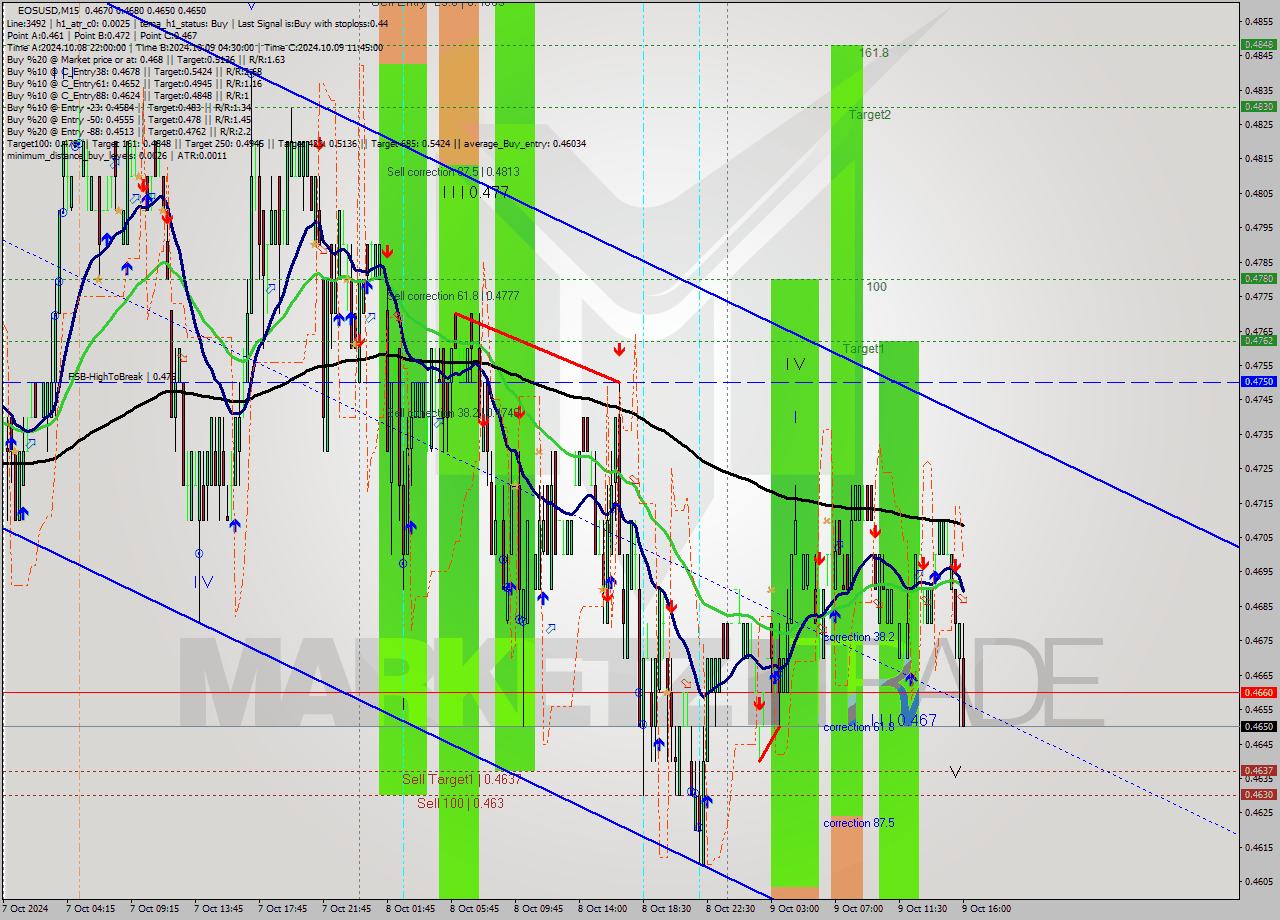Click the 'Target1' label on green bar
This screenshot has height=920, width=1280.
pyautogui.click(x=863, y=349)
